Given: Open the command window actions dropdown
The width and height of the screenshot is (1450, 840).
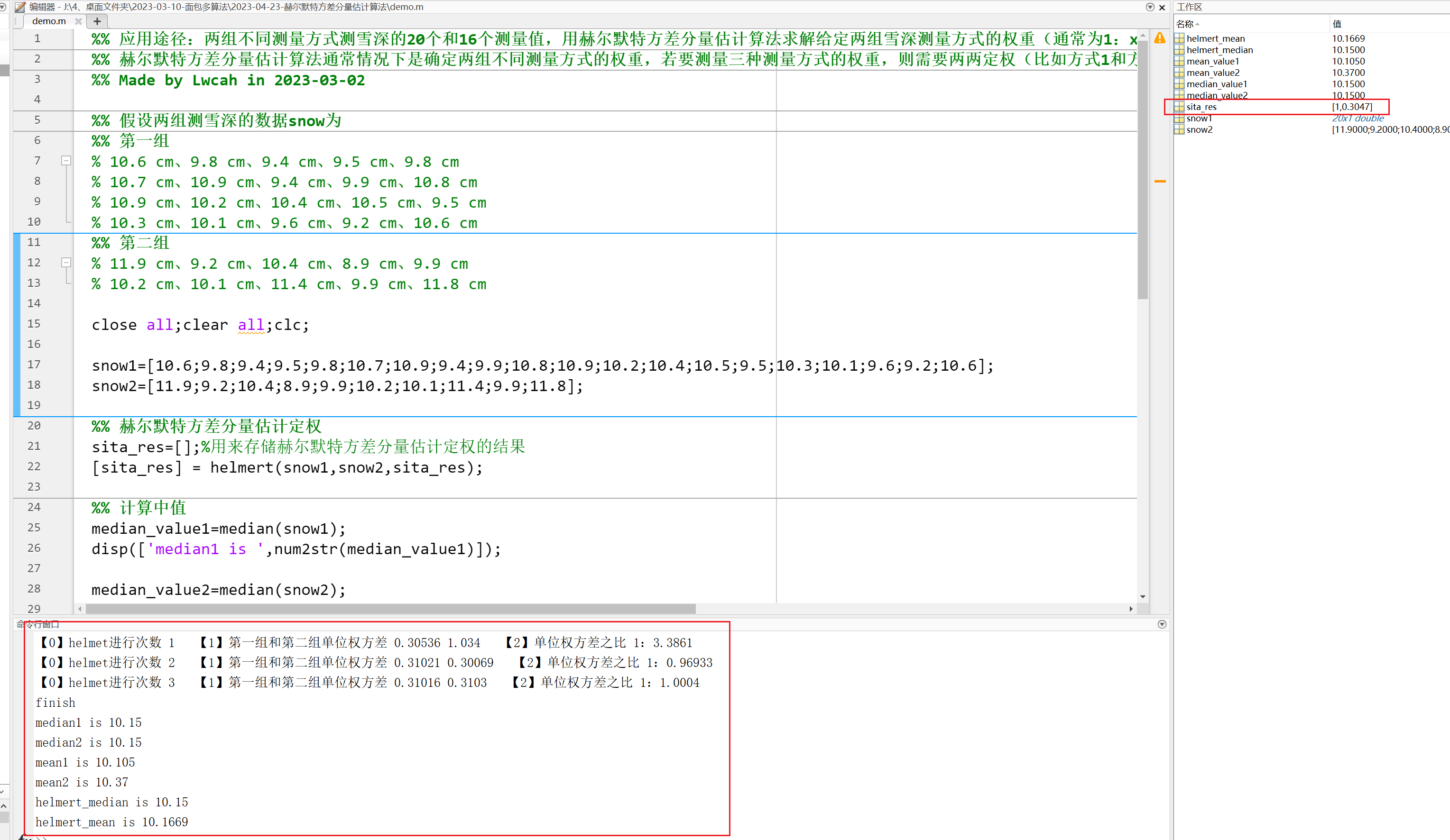Looking at the screenshot, I should coord(1163,624).
